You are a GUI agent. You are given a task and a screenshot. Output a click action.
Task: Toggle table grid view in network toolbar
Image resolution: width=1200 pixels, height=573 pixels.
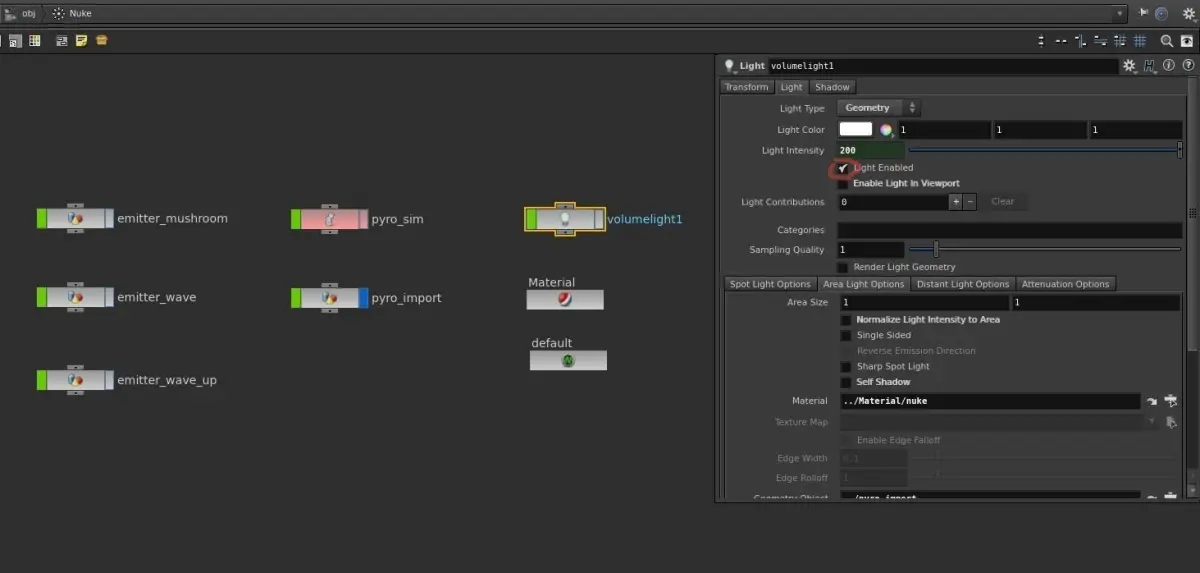pos(34,41)
